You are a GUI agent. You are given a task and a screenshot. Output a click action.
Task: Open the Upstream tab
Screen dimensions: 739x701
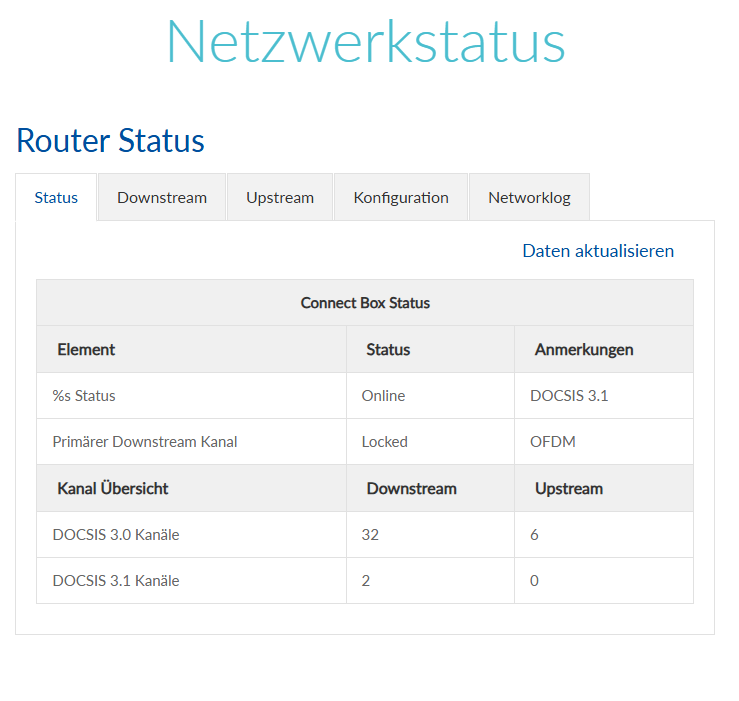280,197
